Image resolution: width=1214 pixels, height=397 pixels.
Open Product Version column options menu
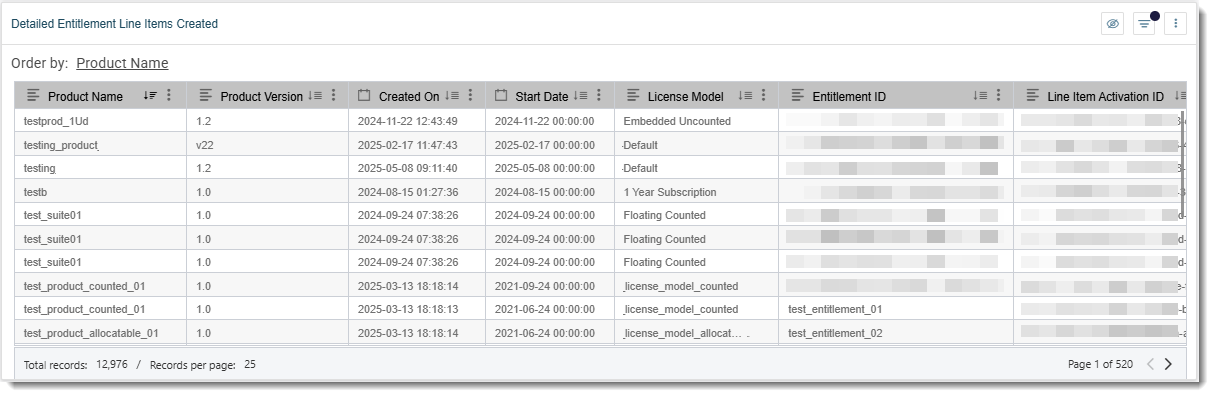coord(333,96)
